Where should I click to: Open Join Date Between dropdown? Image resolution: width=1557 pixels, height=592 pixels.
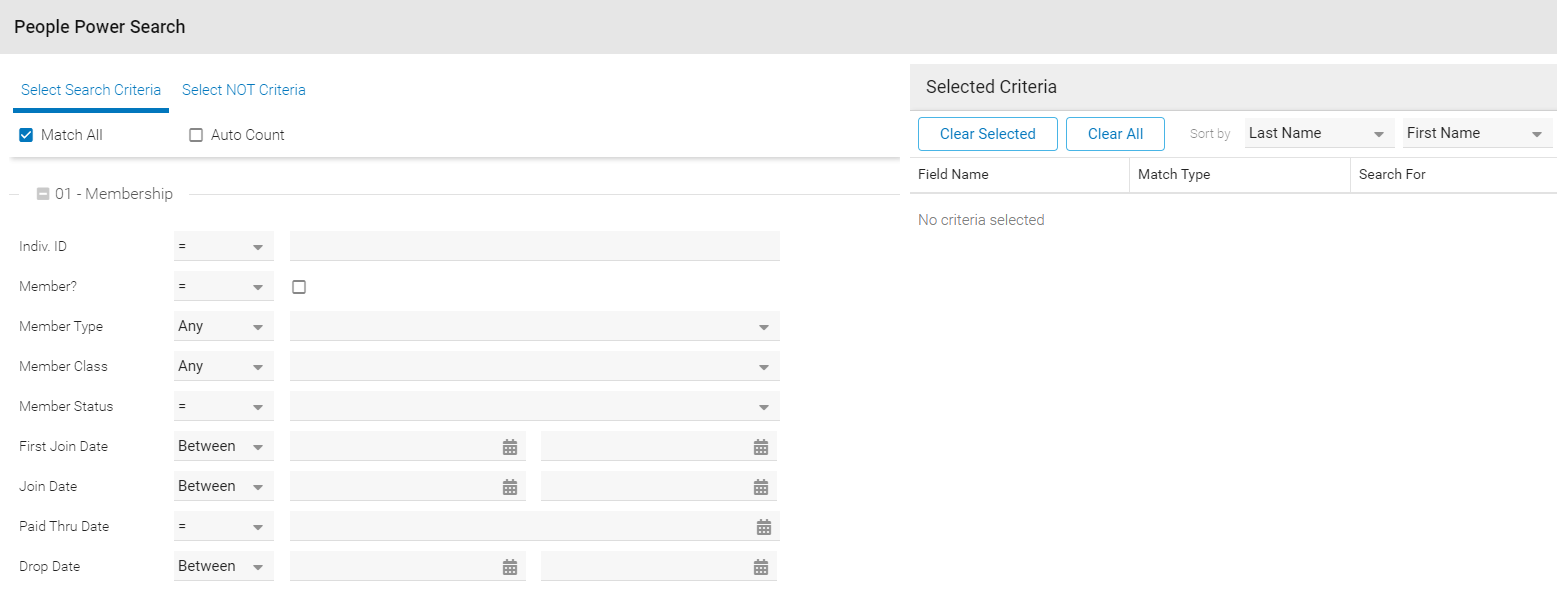click(224, 486)
